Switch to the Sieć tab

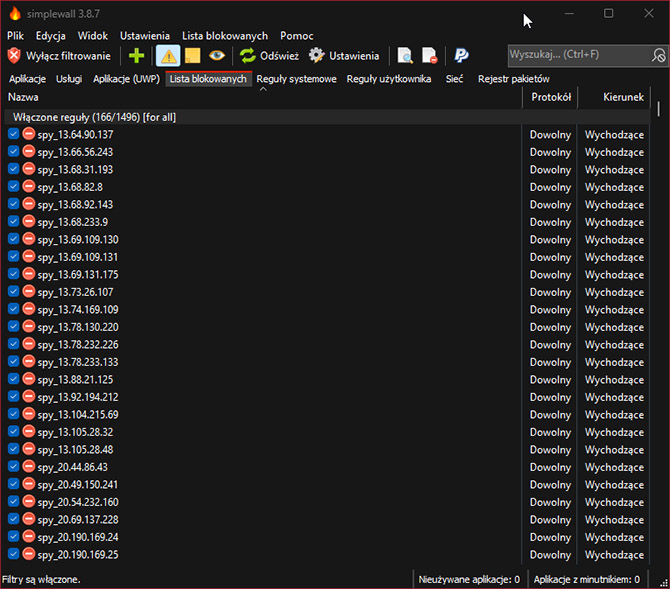click(x=454, y=79)
